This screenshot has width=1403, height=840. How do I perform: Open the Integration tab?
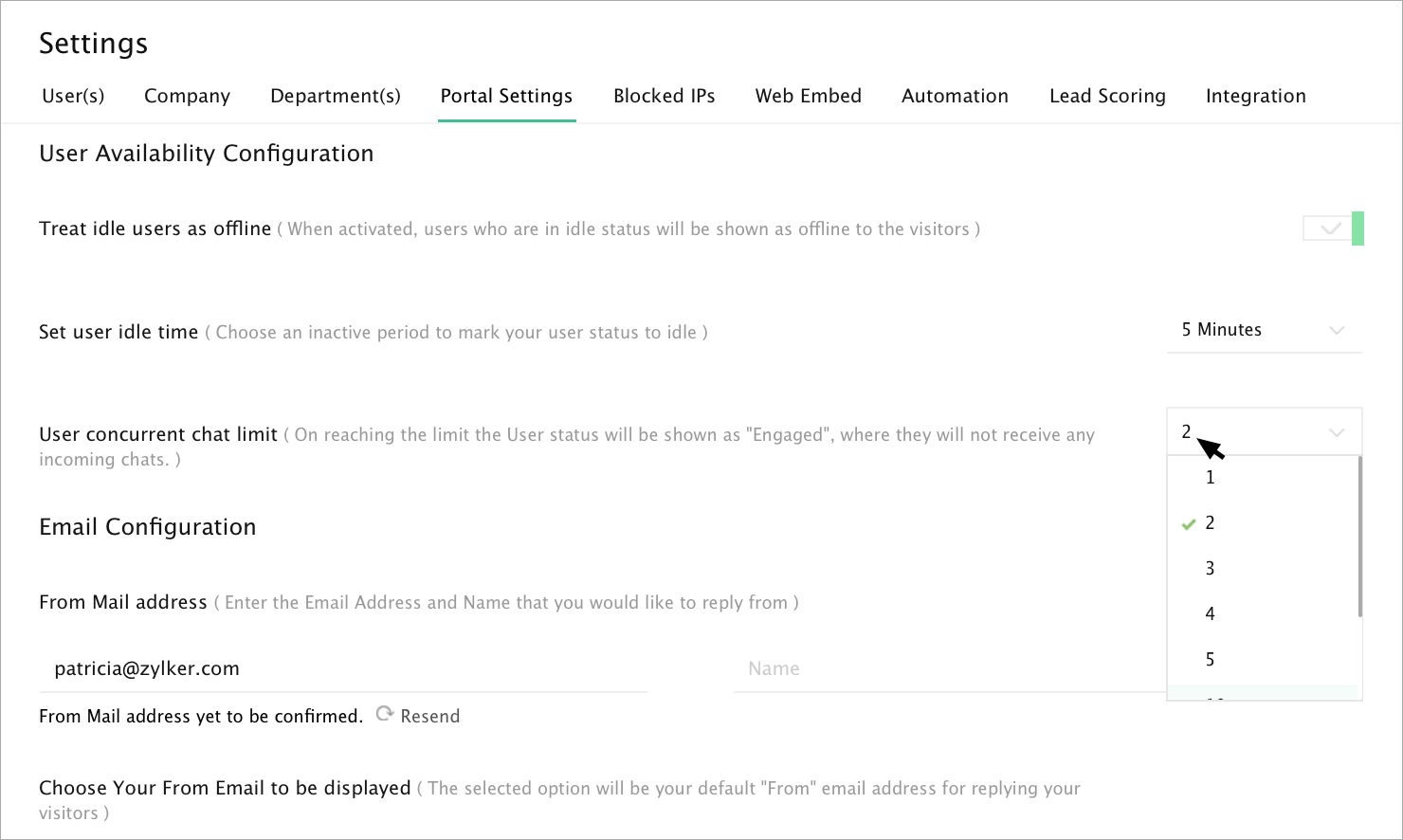pyautogui.click(x=1255, y=96)
